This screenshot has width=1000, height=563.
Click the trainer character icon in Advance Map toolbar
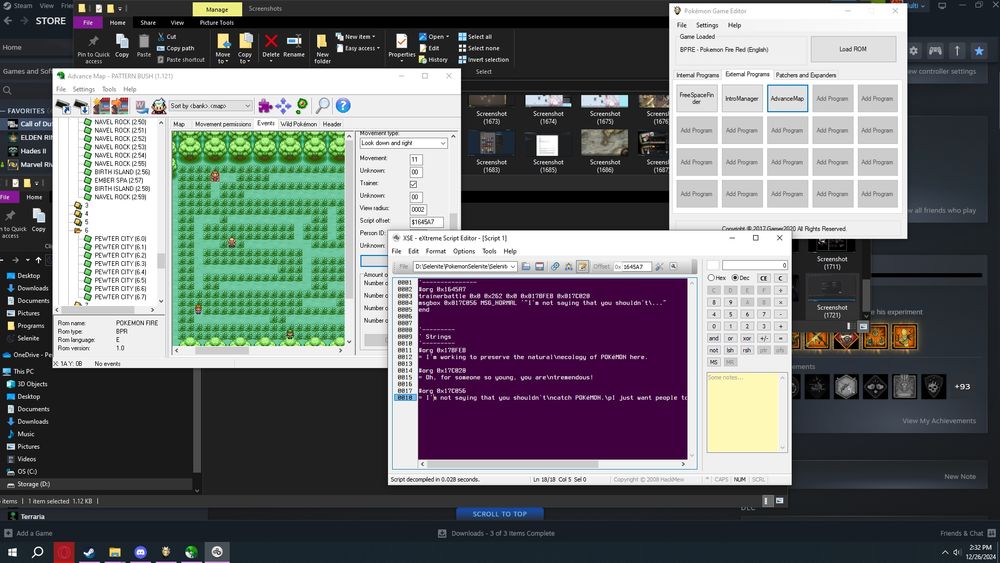pos(159,105)
